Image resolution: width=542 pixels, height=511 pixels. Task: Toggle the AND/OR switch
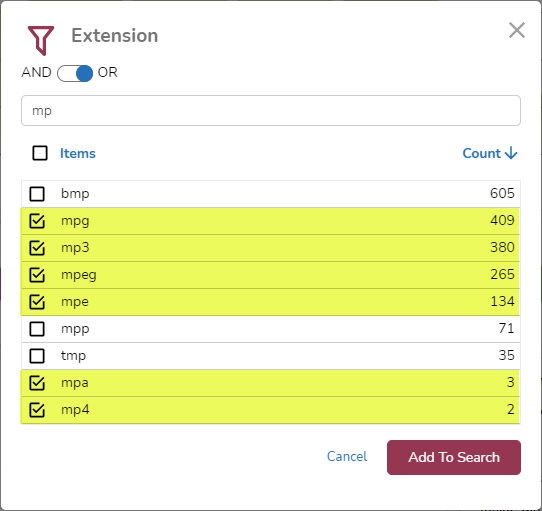click(x=75, y=73)
